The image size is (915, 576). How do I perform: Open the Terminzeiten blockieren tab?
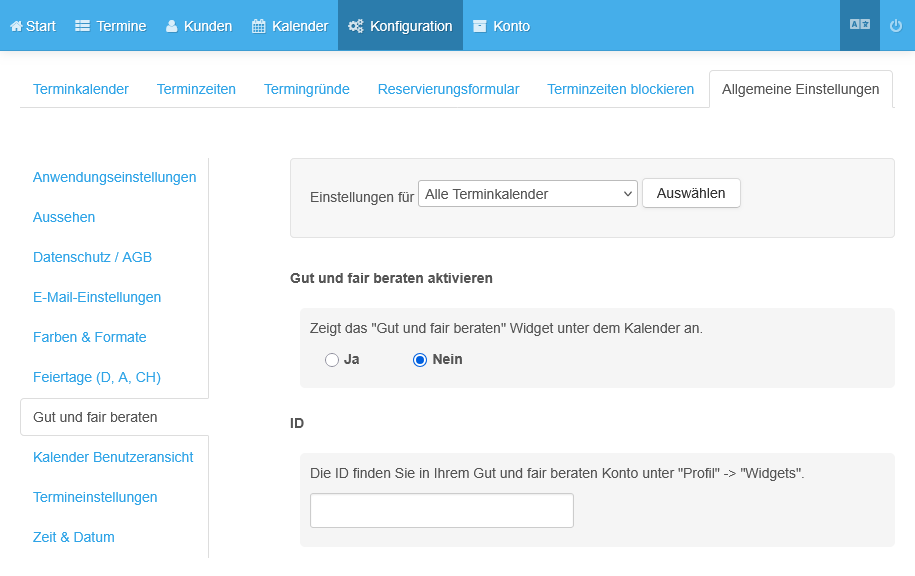[x=620, y=89]
